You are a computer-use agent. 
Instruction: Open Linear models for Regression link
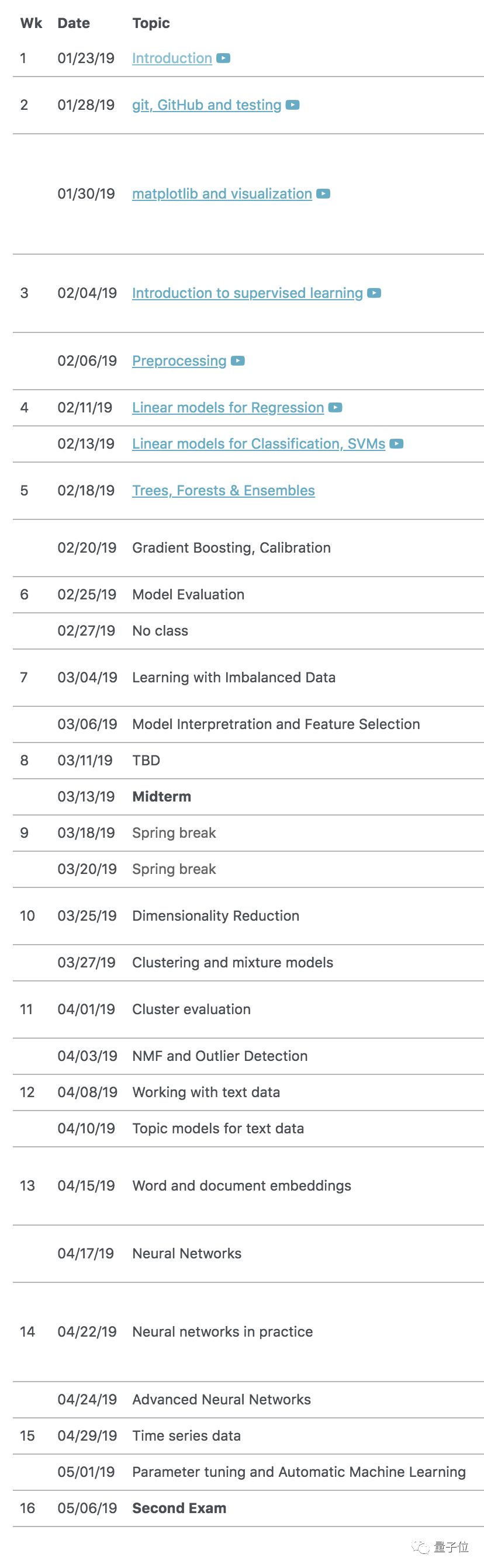tap(228, 408)
